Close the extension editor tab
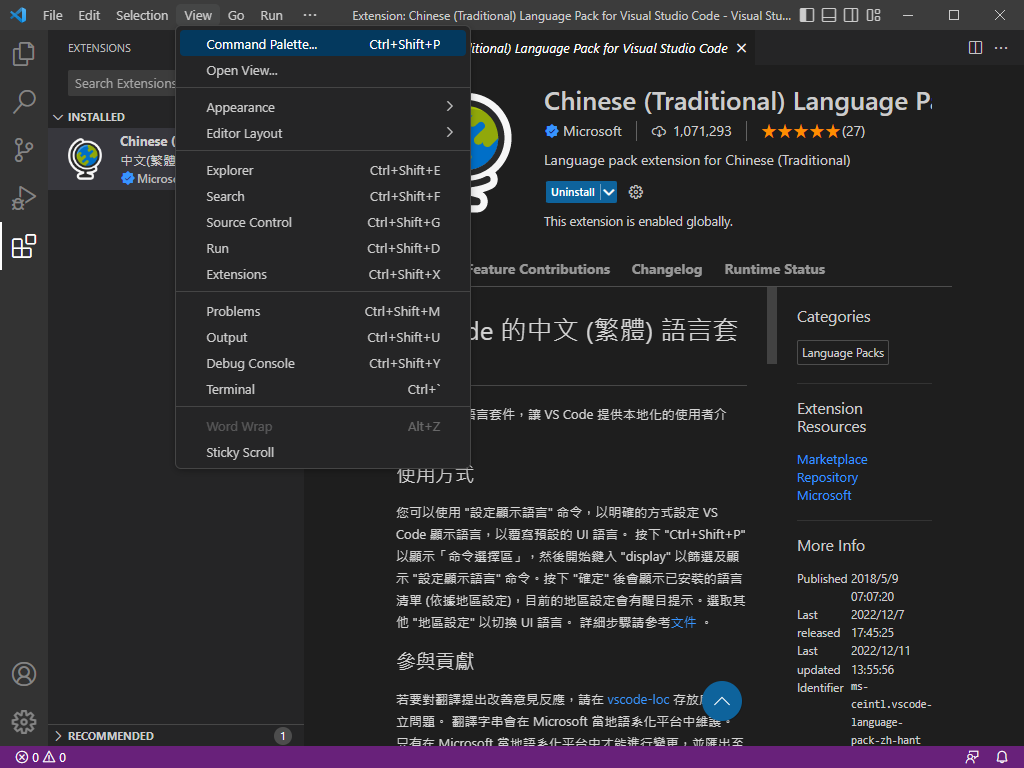Image resolution: width=1024 pixels, height=768 pixels. tap(741, 48)
